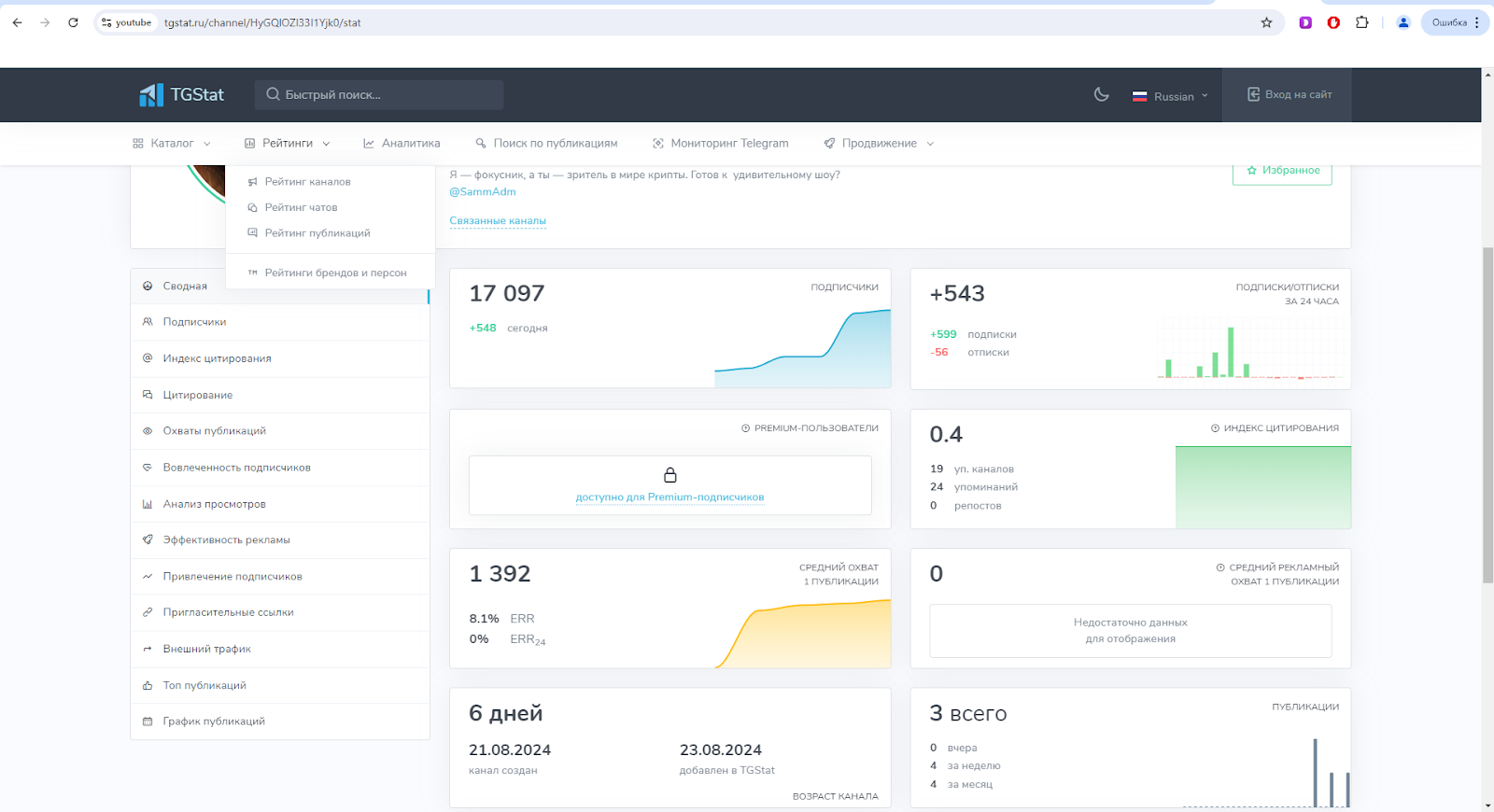
Task: Open График публикаций sidebar section
Action: (280, 721)
